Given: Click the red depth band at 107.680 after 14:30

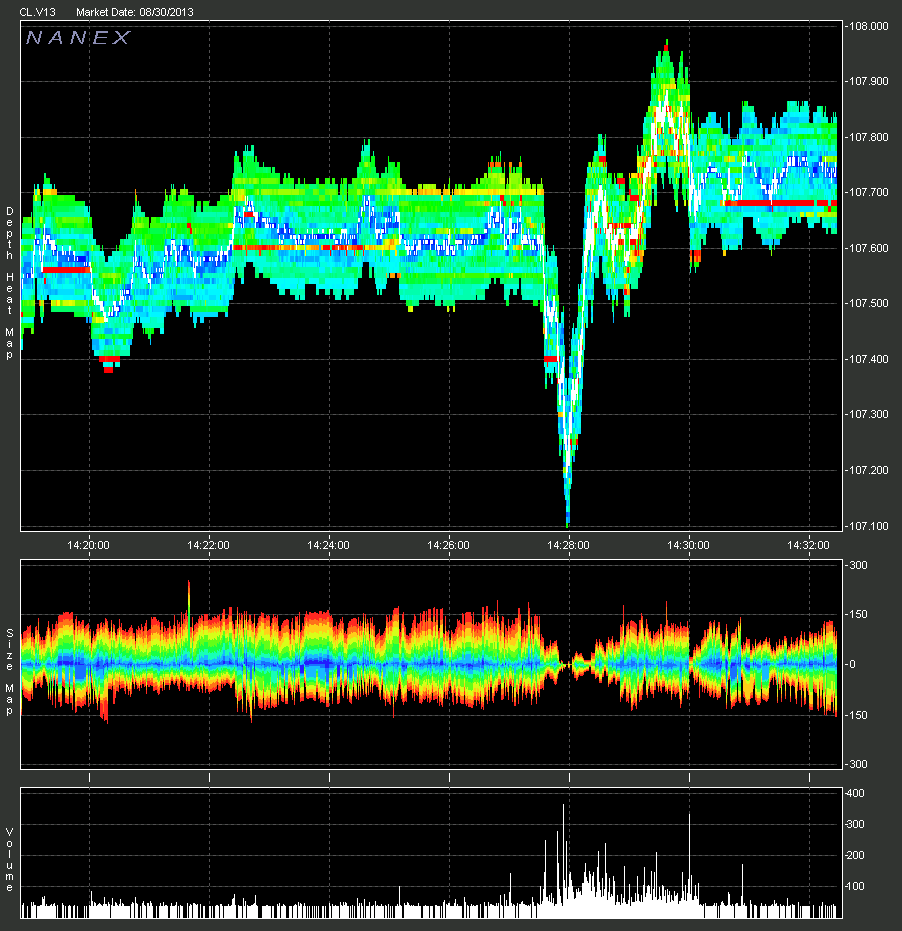Looking at the screenshot, I should (x=778, y=203).
